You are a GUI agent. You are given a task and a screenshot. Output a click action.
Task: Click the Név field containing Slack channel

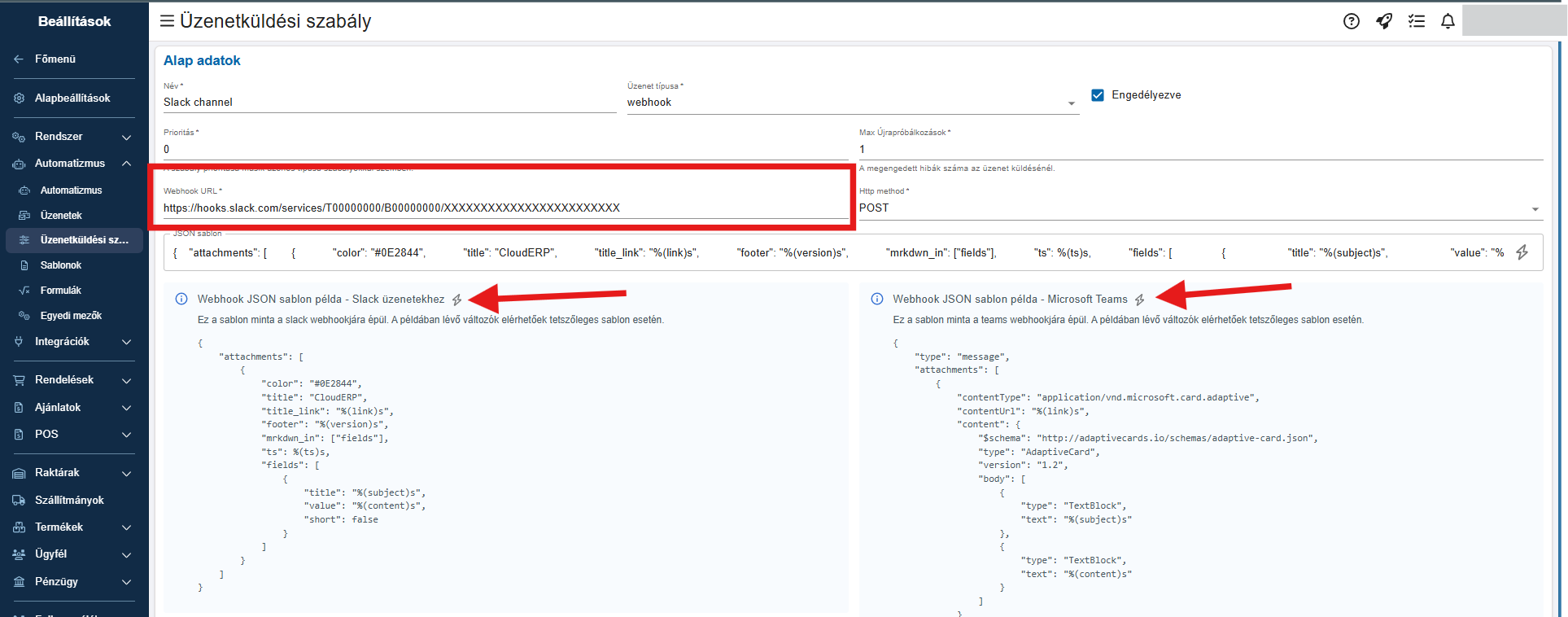[390, 103]
